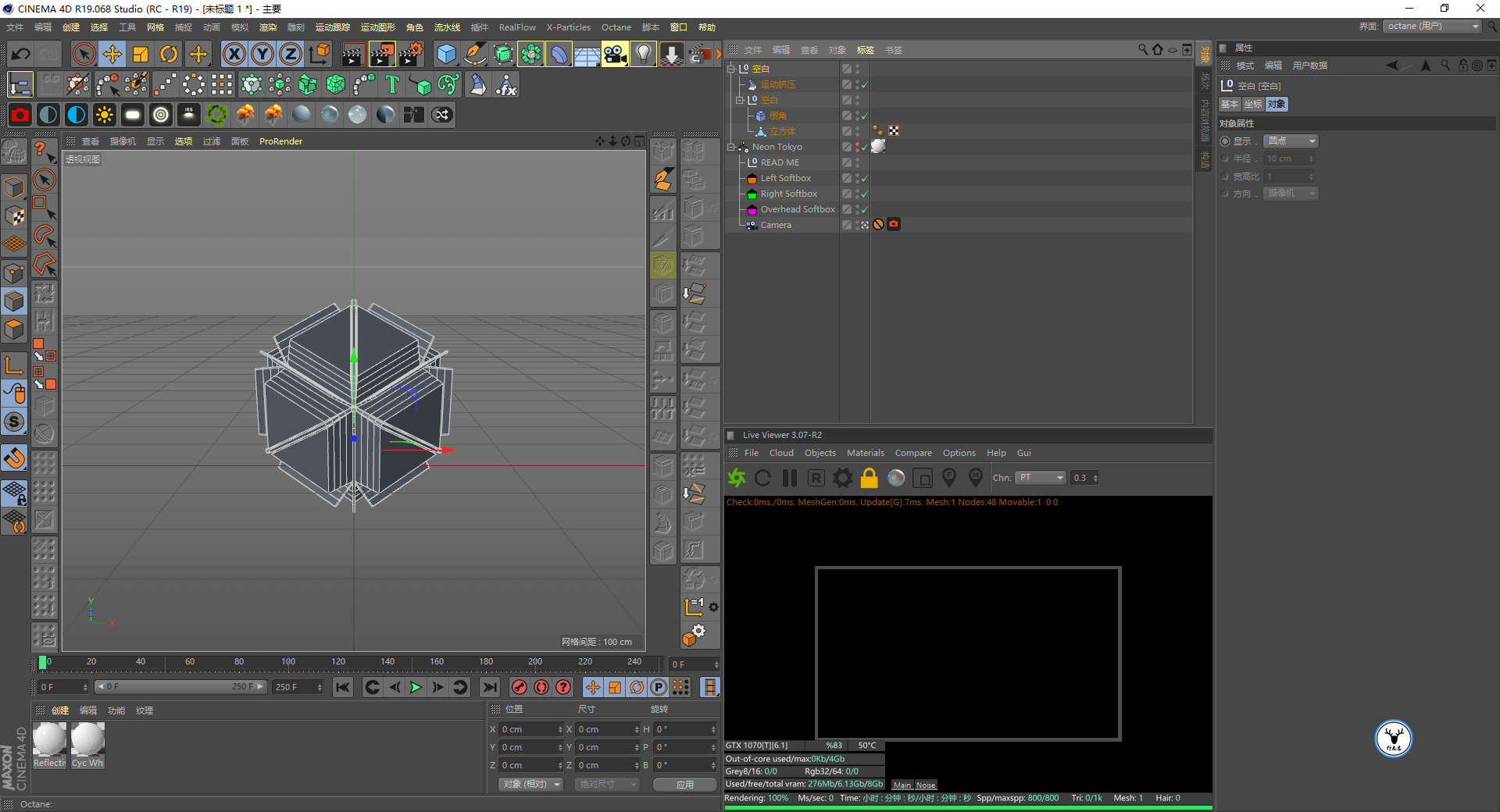Open 创建 material manager menu
The width and height of the screenshot is (1500, 812).
[x=60, y=710]
